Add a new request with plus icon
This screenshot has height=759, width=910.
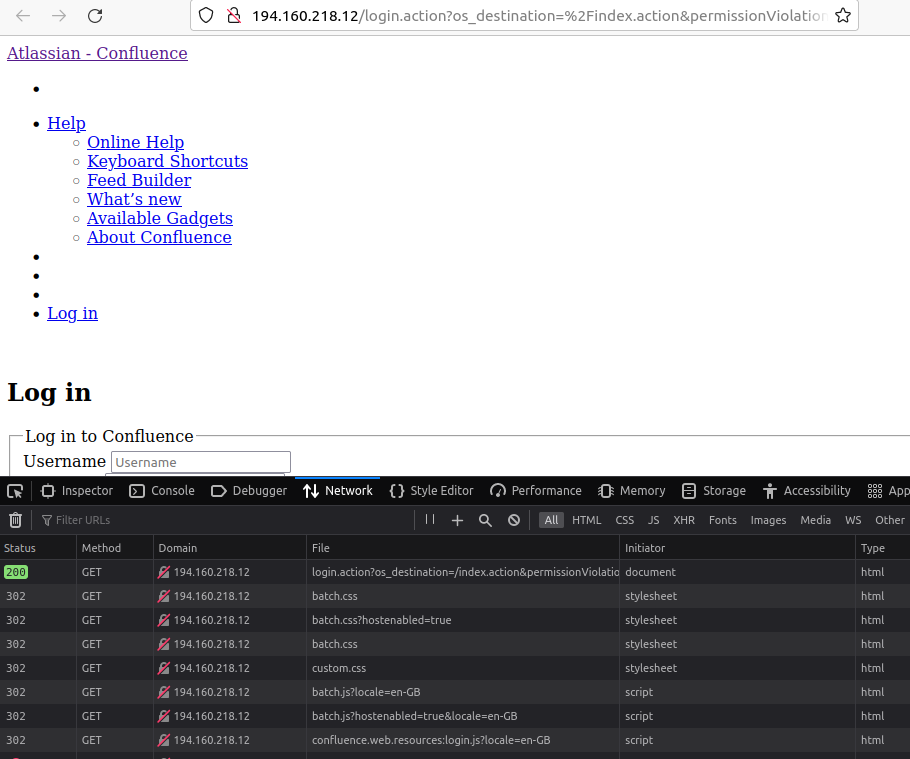coord(458,520)
